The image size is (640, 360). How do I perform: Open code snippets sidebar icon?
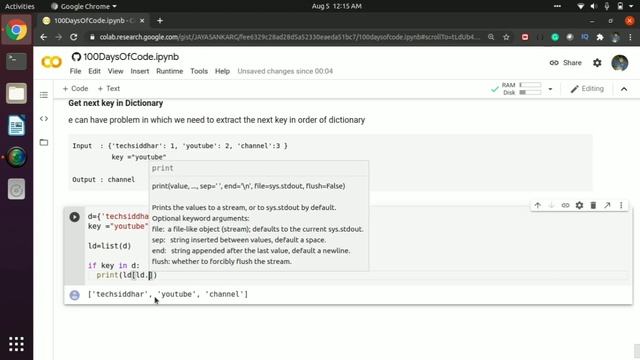pyautogui.click(x=44, y=118)
